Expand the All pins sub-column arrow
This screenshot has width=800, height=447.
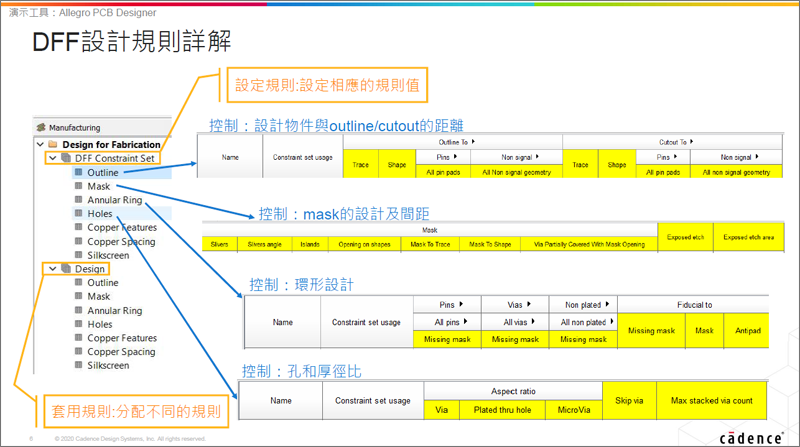465,321
